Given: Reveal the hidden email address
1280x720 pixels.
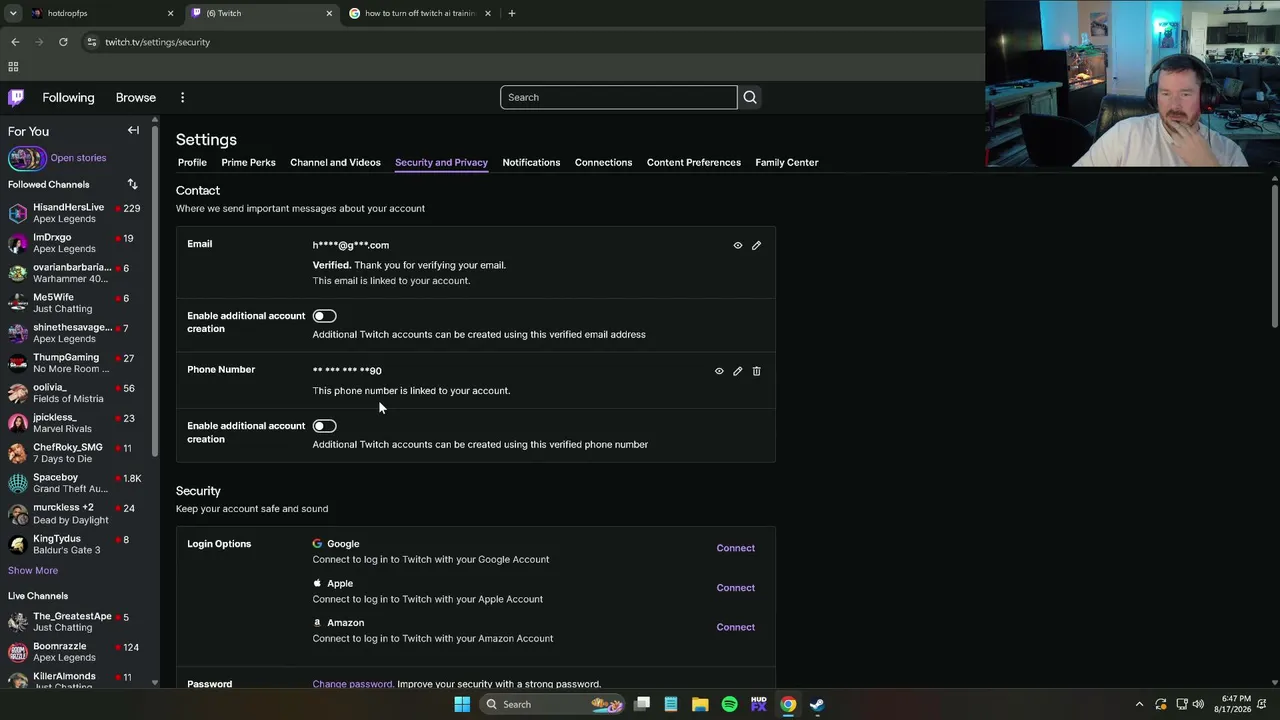Looking at the screenshot, I should point(738,245).
